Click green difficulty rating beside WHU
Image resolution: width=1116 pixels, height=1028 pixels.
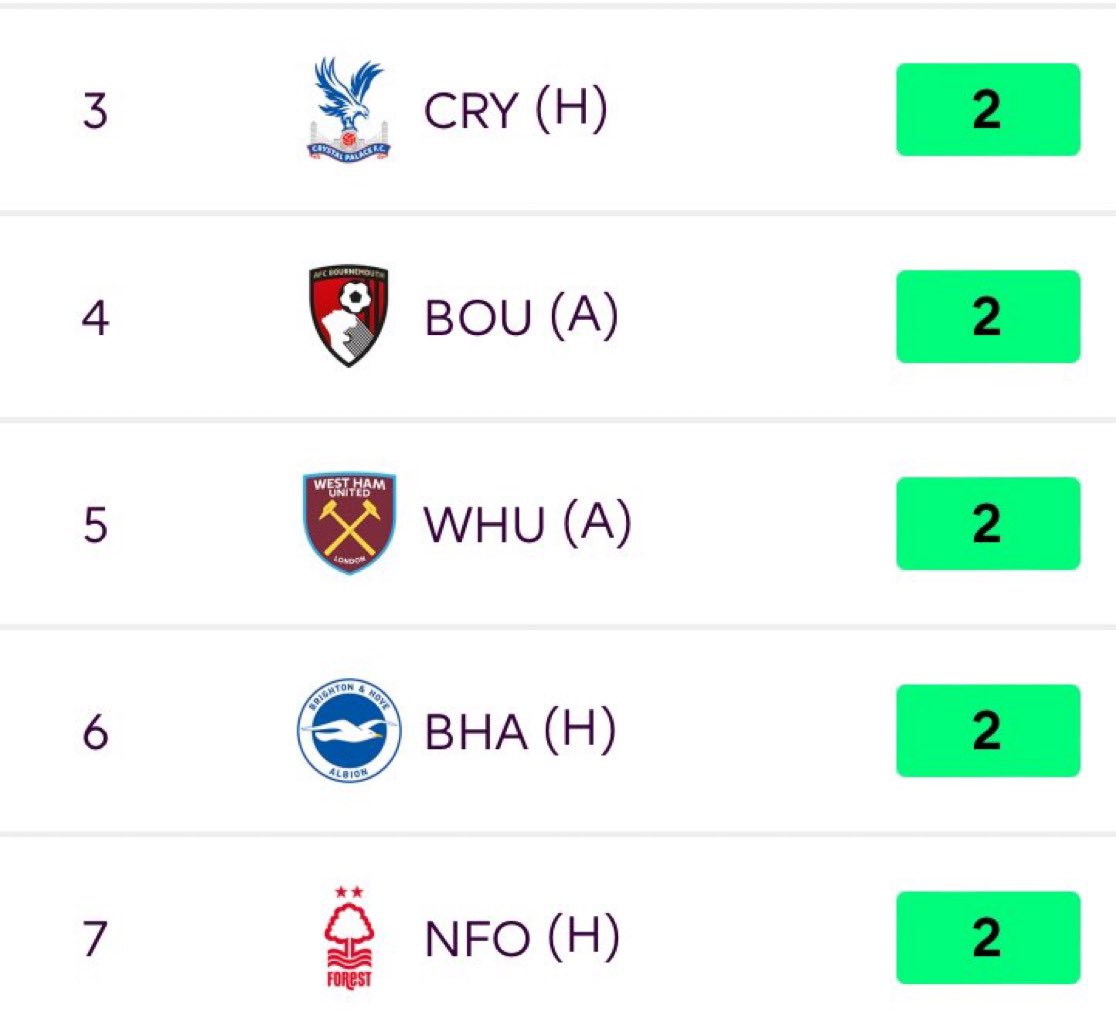(988, 524)
